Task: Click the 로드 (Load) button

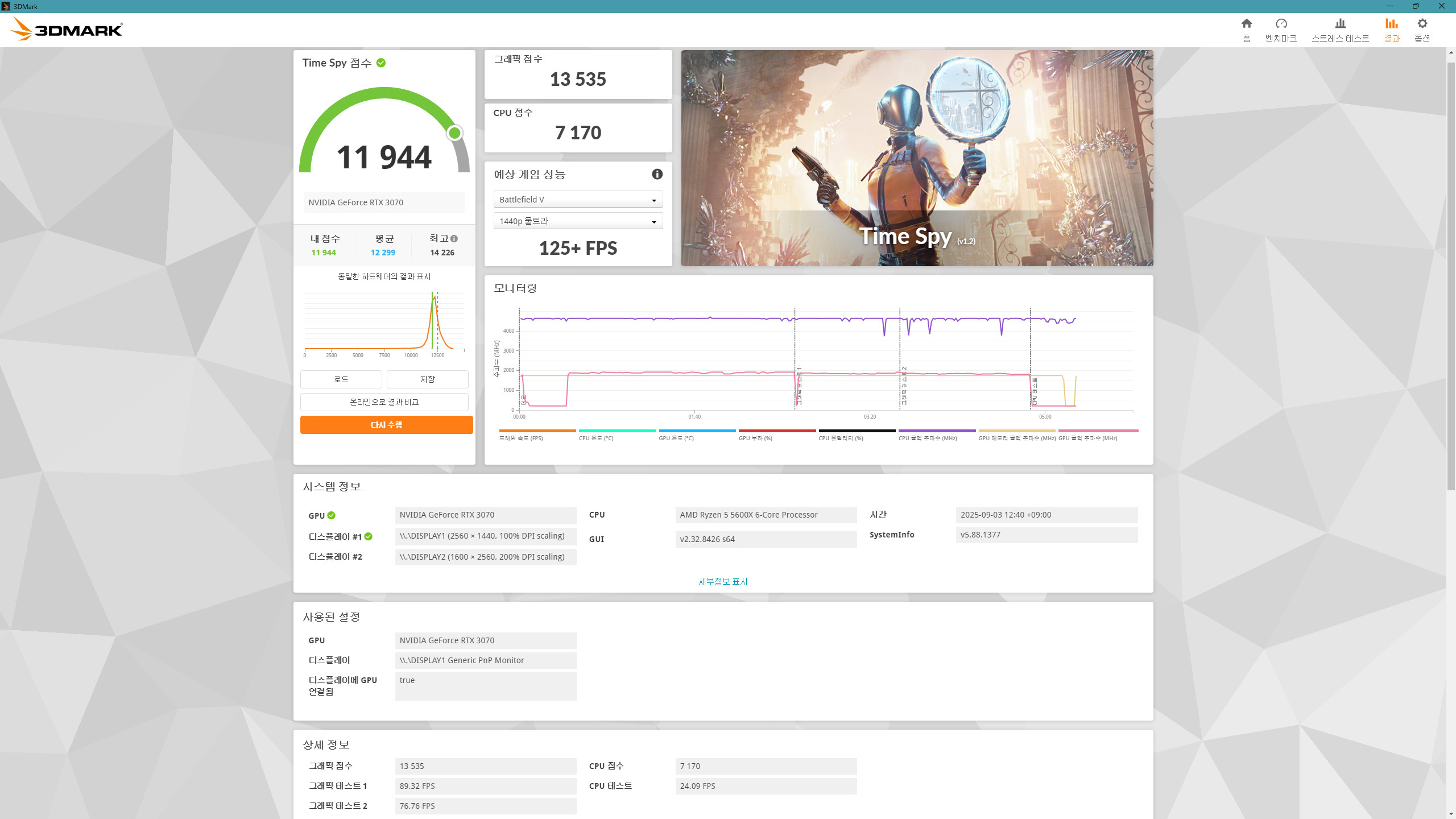Action: pyautogui.click(x=341, y=379)
